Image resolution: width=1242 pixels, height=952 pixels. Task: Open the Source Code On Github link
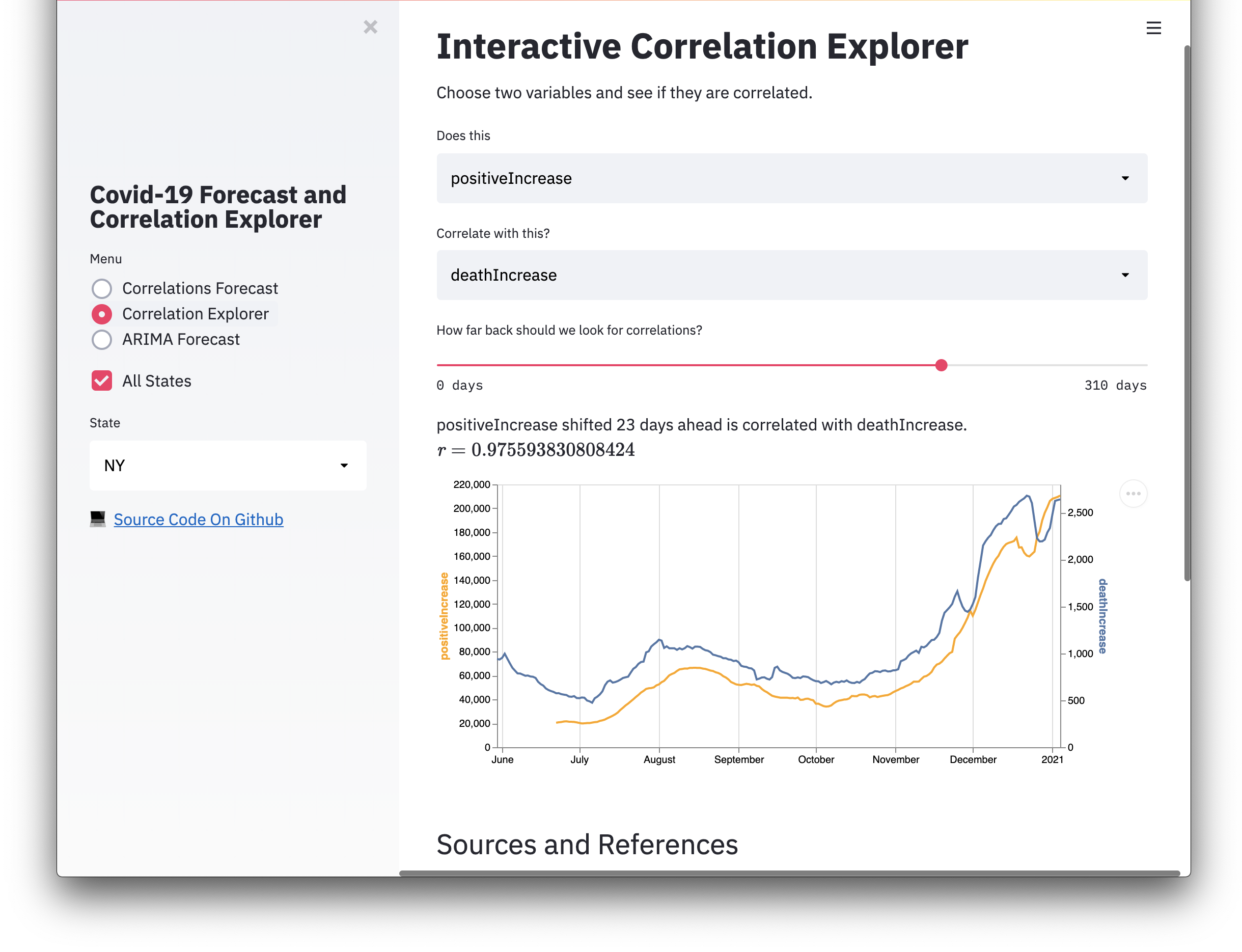198,520
